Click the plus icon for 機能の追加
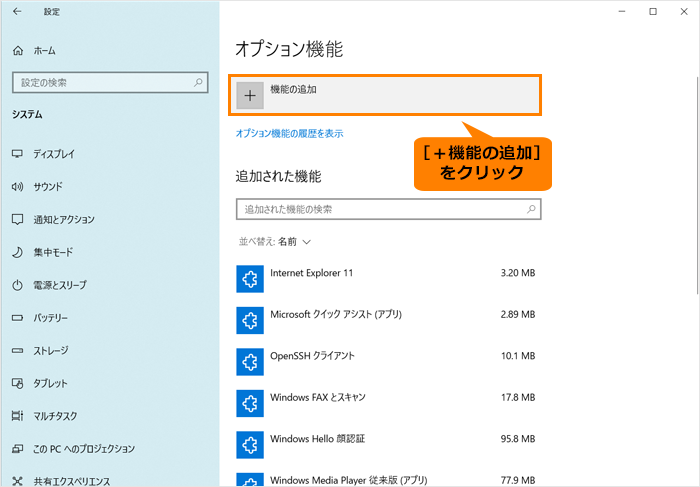This screenshot has width=700, height=487. (250, 95)
